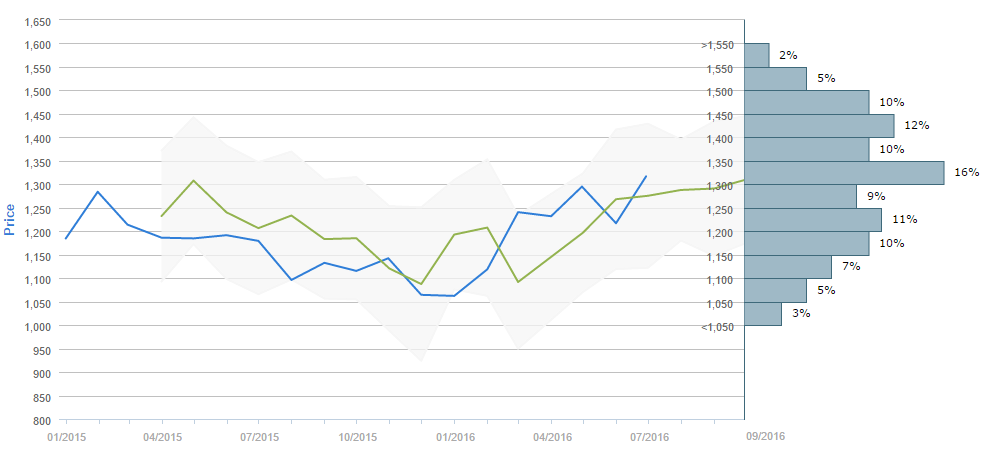Click the 07/2016 x-axis label
Image resolution: width=986 pixels, height=450 pixels.
(x=649, y=437)
